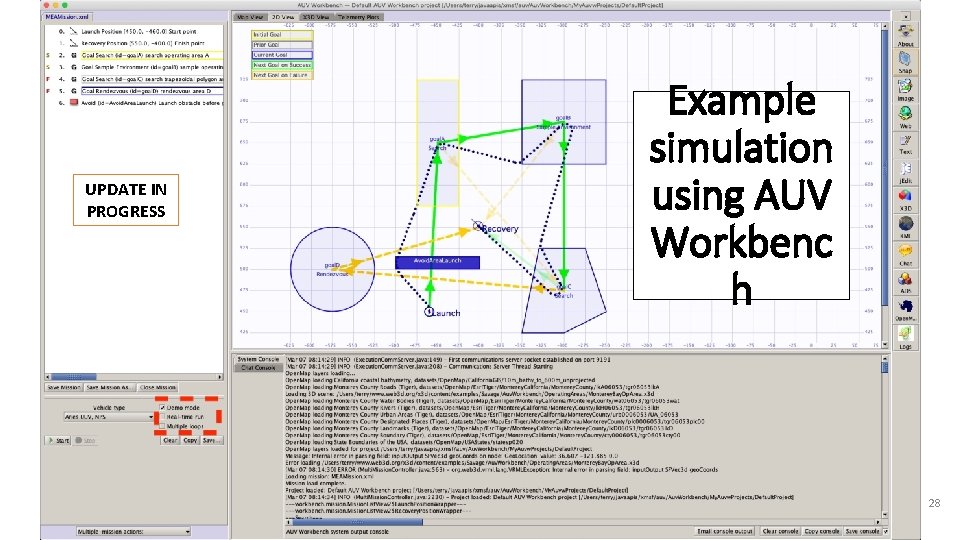The width and height of the screenshot is (960, 540).
Task: Switch to the Main View tab
Action: (250, 17)
